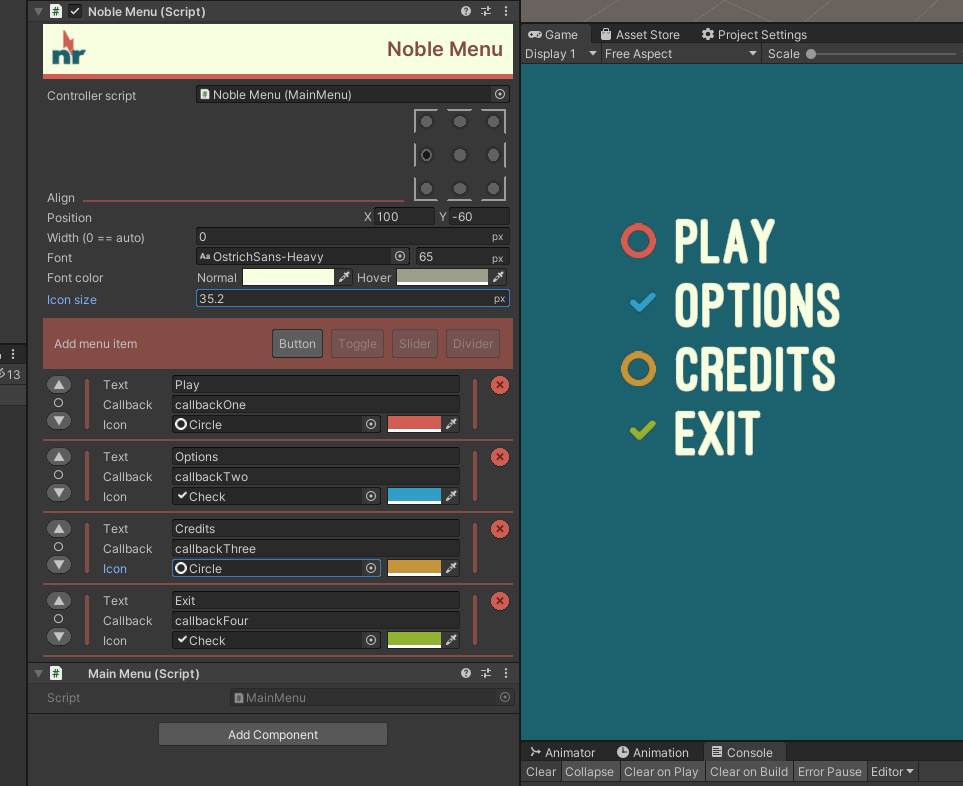The image size is (963, 786).
Task: Open object picker for Play item's Circle icon
Action: 370,424
